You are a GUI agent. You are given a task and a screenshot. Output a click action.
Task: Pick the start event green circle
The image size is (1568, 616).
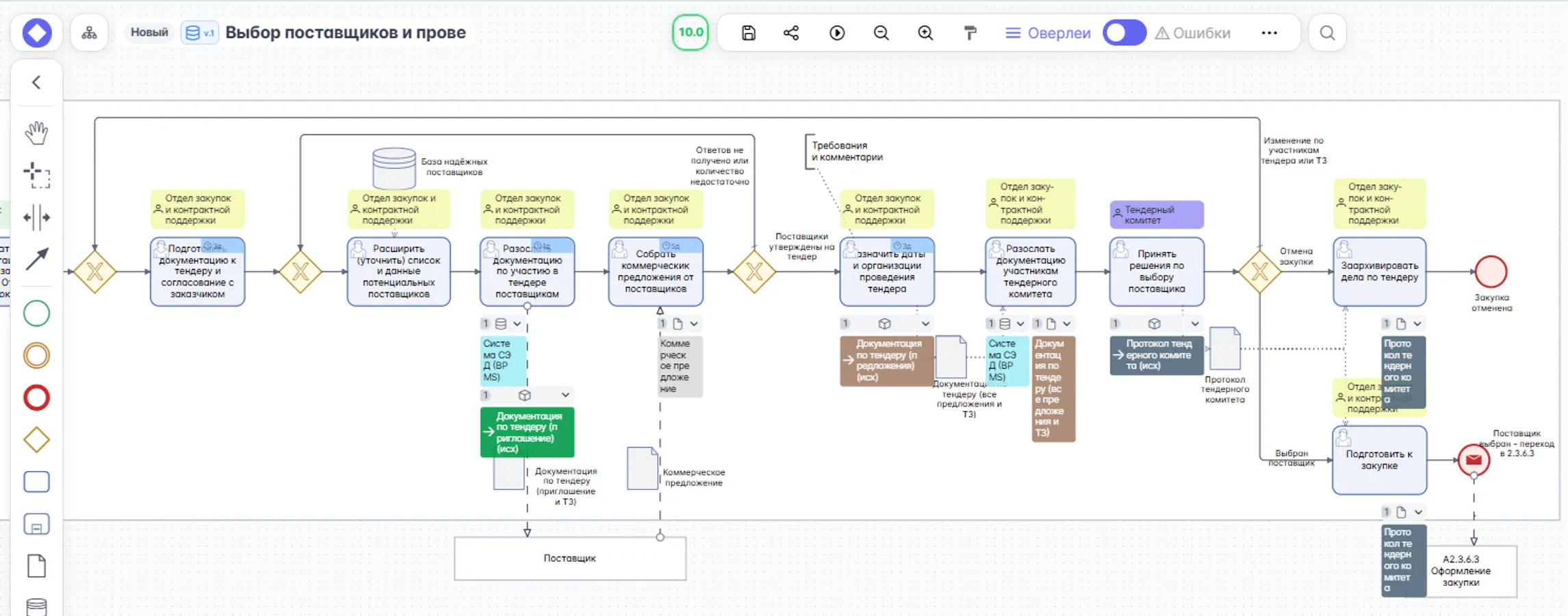pyautogui.click(x=37, y=313)
